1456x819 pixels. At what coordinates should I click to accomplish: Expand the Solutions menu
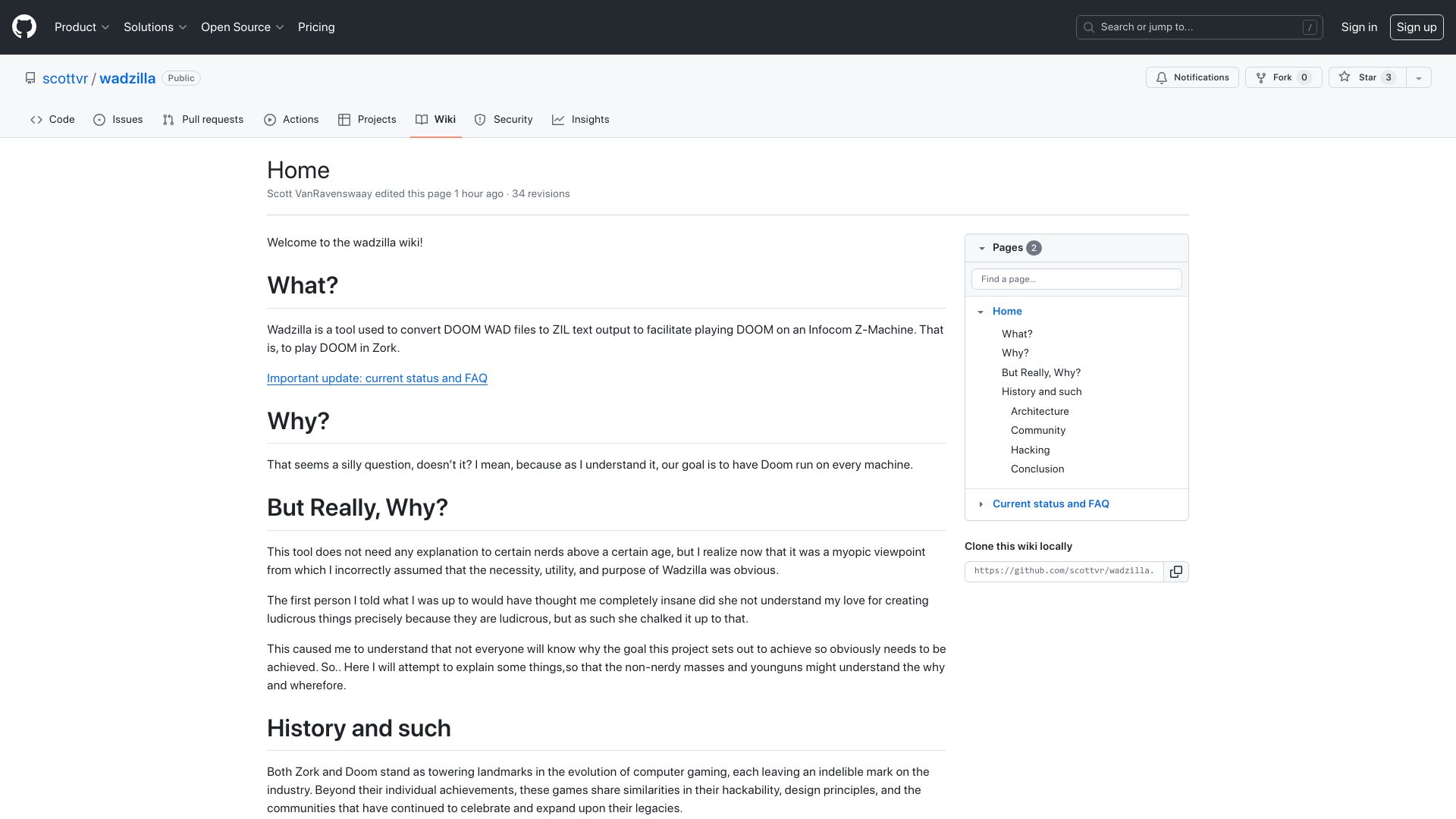pos(155,27)
